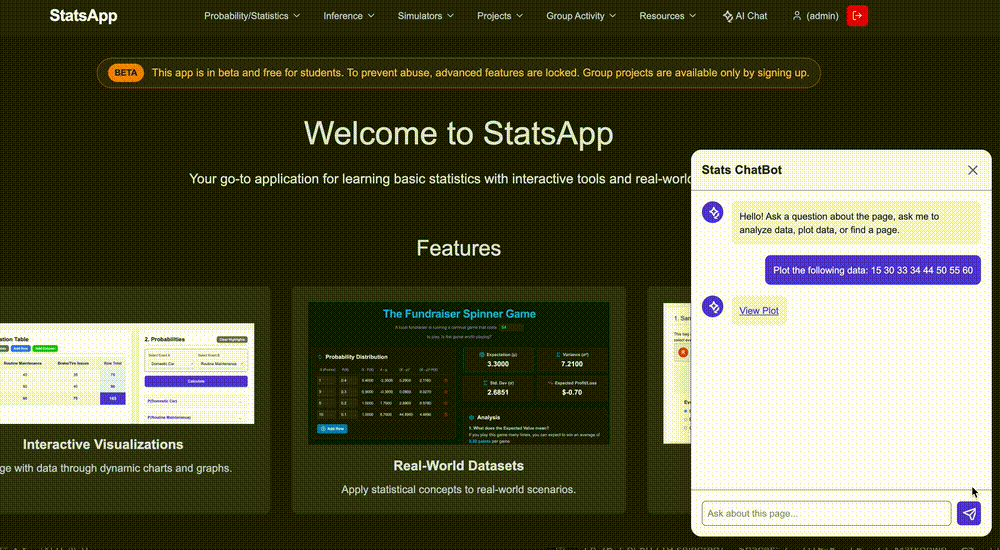Open the View Plot link
1000x550 pixels.
758,311
